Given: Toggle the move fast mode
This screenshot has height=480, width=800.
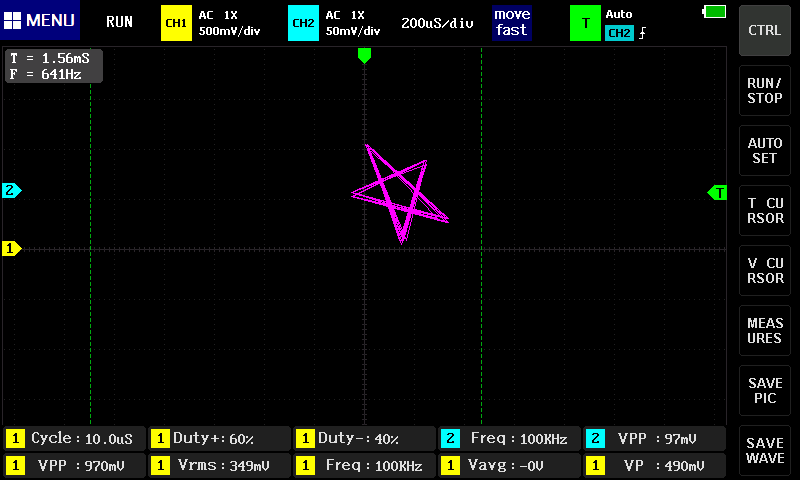Looking at the screenshot, I should pos(511,22).
